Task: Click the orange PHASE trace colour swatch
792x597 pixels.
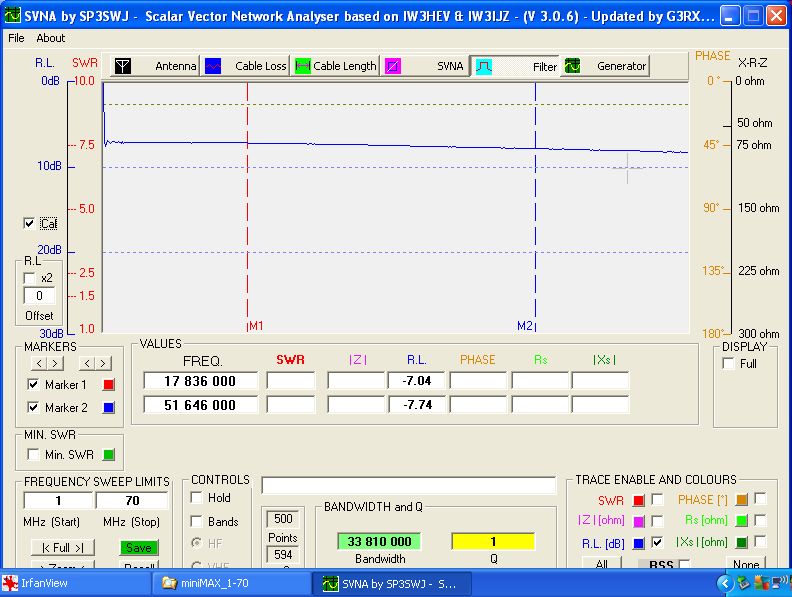Action: pyautogui.click(x=743, y=499)
